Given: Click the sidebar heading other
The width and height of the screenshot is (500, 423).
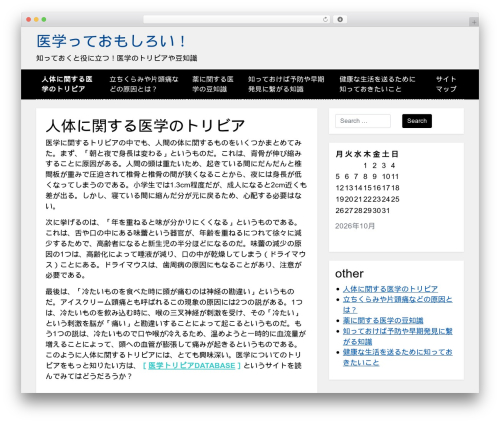Looking at the screenshot, I should (x=349, y=274).
